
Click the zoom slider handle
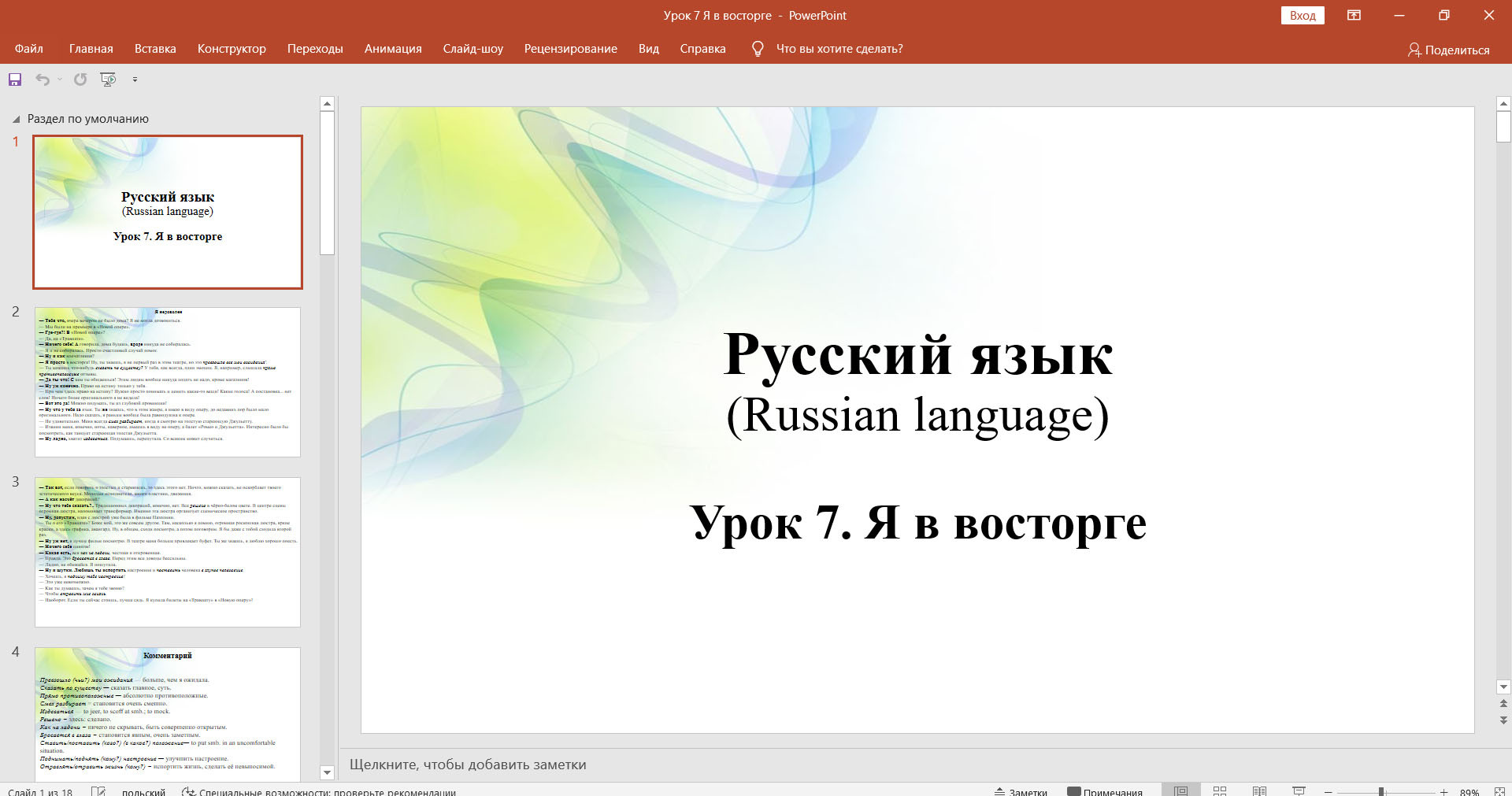[1380, 792]
